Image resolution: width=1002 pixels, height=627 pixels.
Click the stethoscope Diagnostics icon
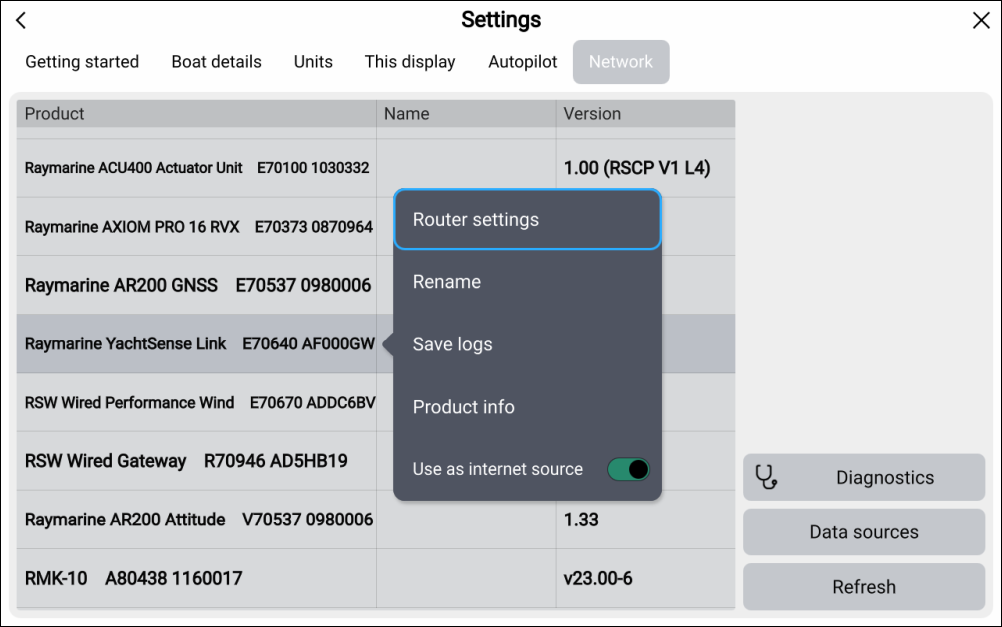(766, 478)
